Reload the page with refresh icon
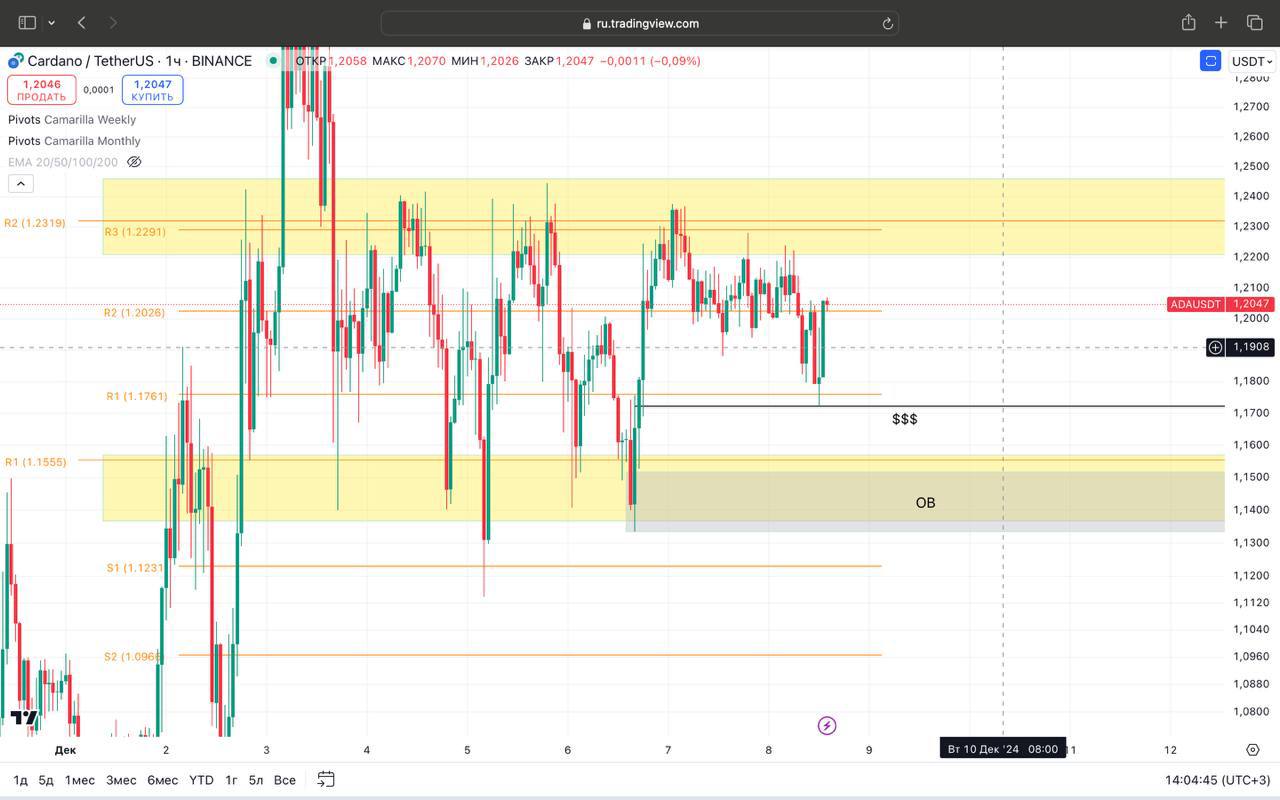Image resolution: width=1280 pixels, height=800 pixels. point(887,23)
